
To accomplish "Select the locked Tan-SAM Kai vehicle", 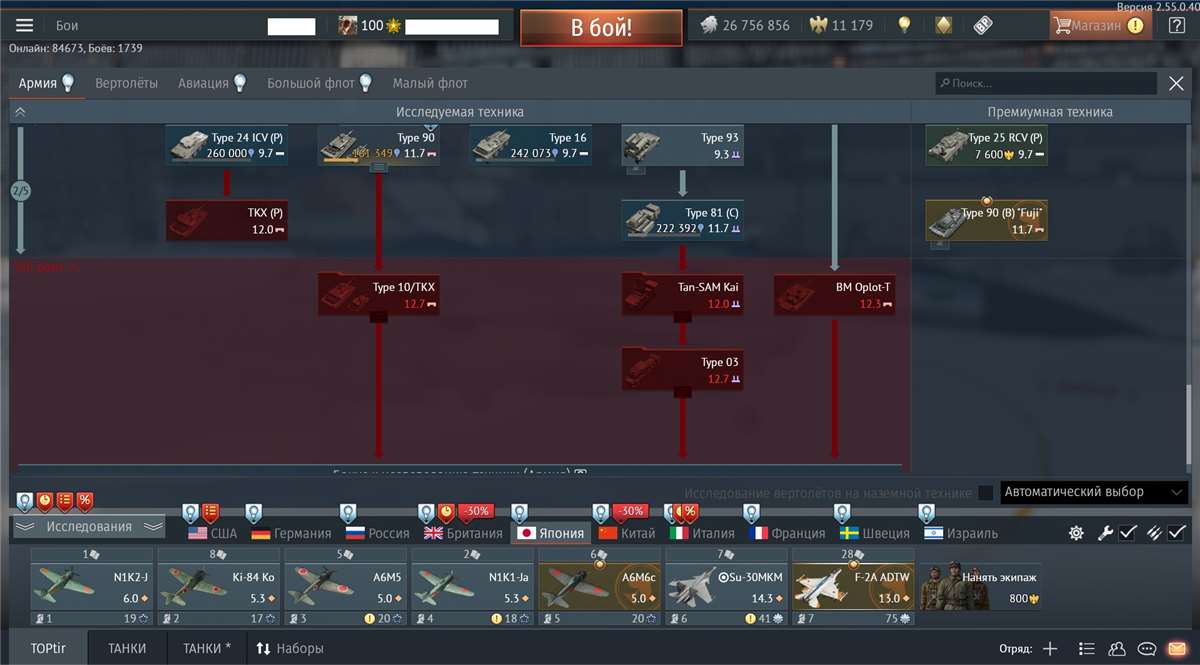I will [682, 295].
